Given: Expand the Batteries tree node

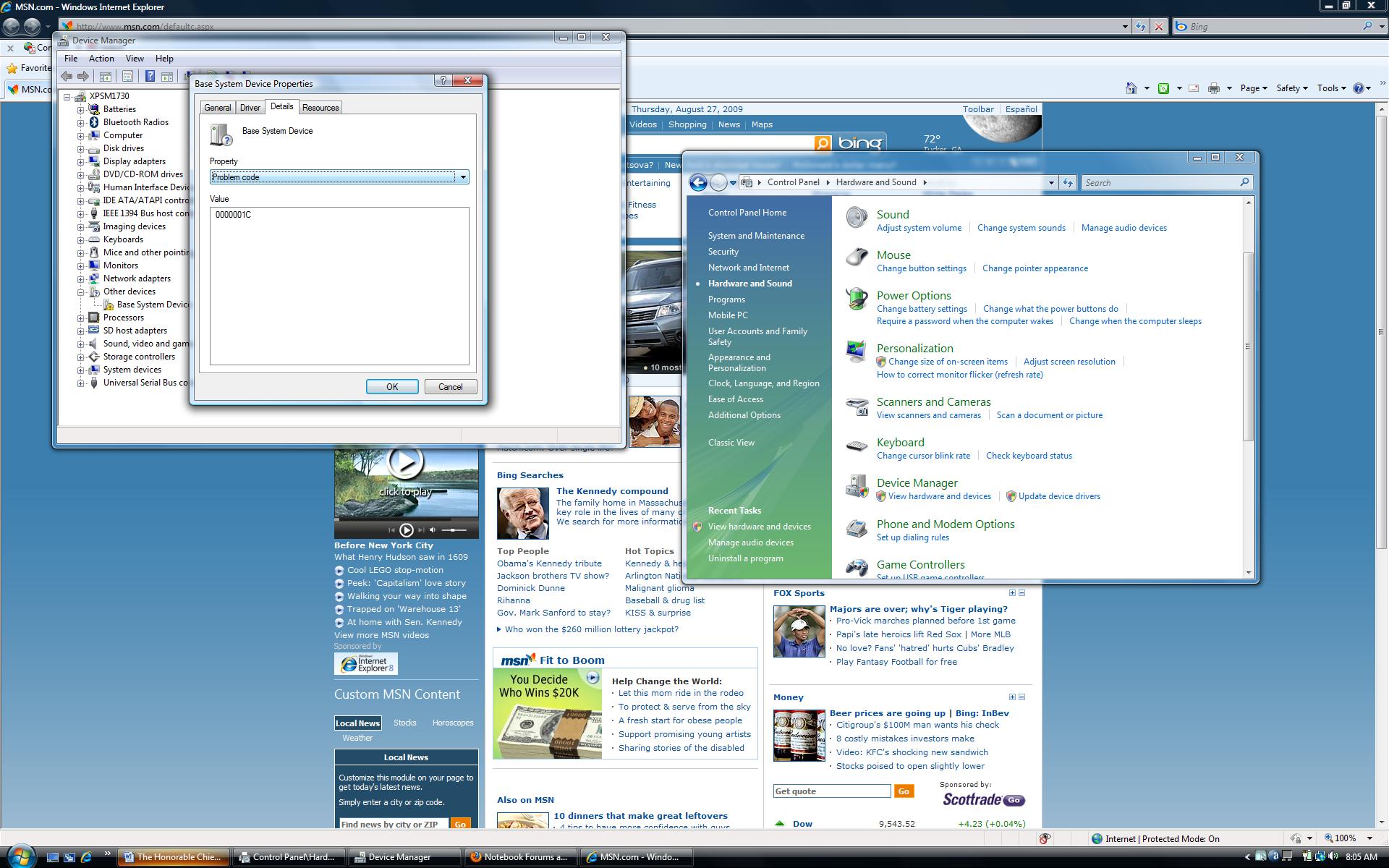Looking at the screenshot, I should coord(81,110).
